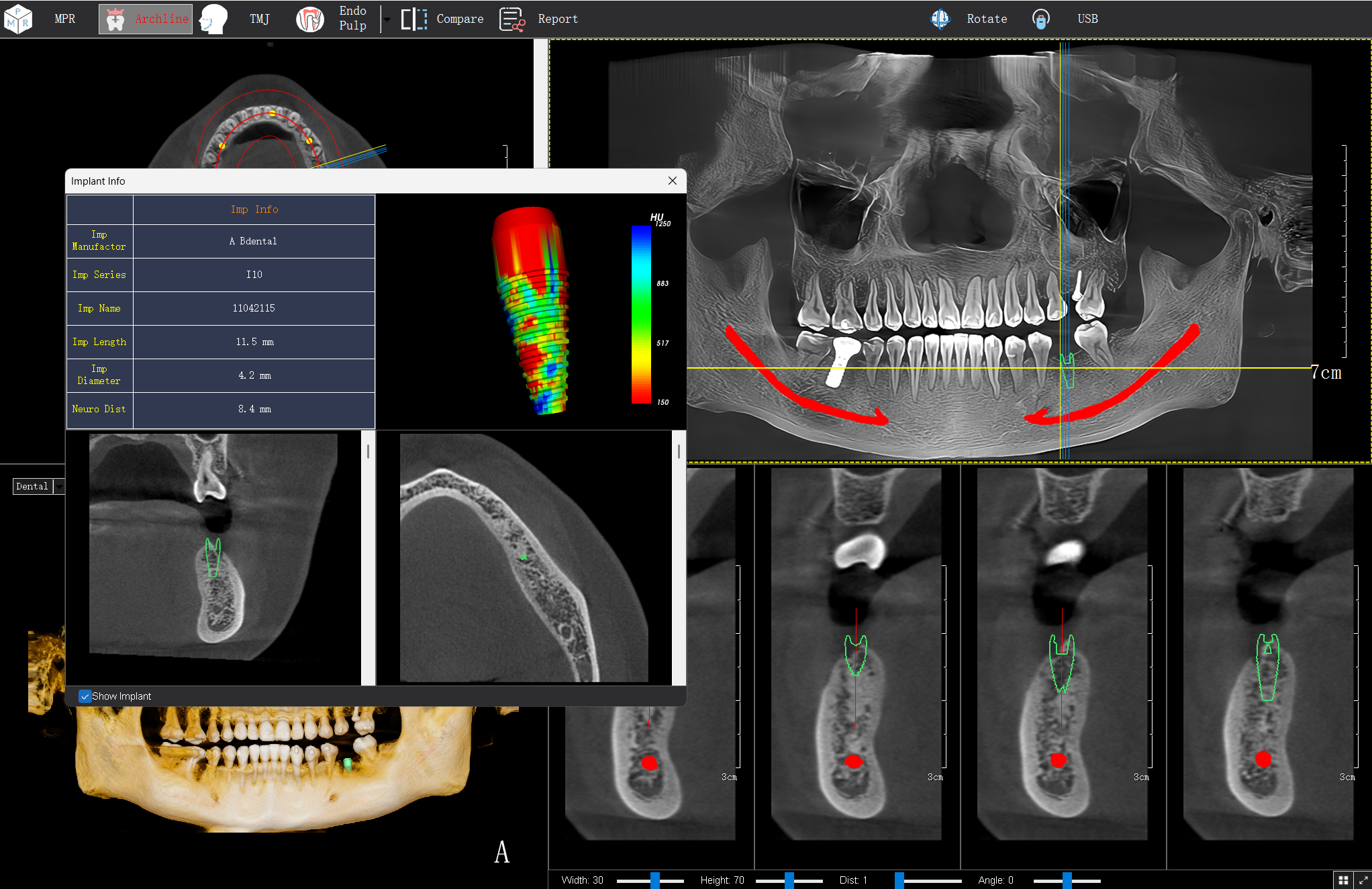Adjust the Dist slider handle
Image resolution: width=1372 pixels, height=889 pixels.
899,880
